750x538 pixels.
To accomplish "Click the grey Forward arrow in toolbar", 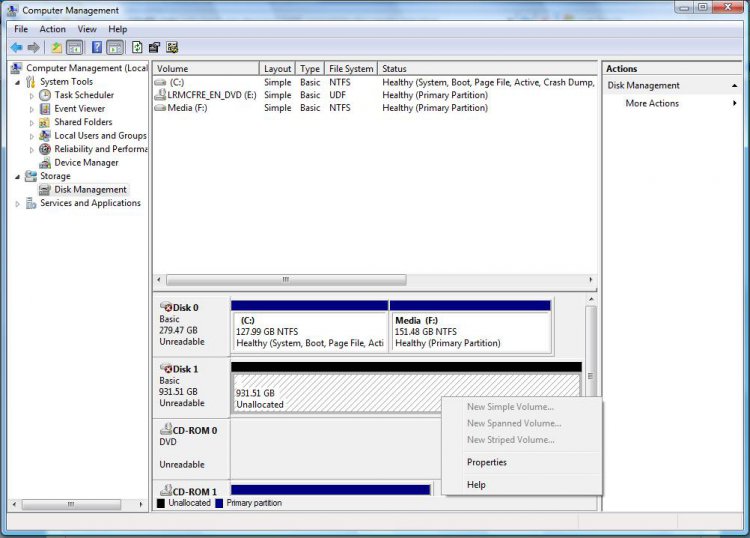I will point(33,47).
